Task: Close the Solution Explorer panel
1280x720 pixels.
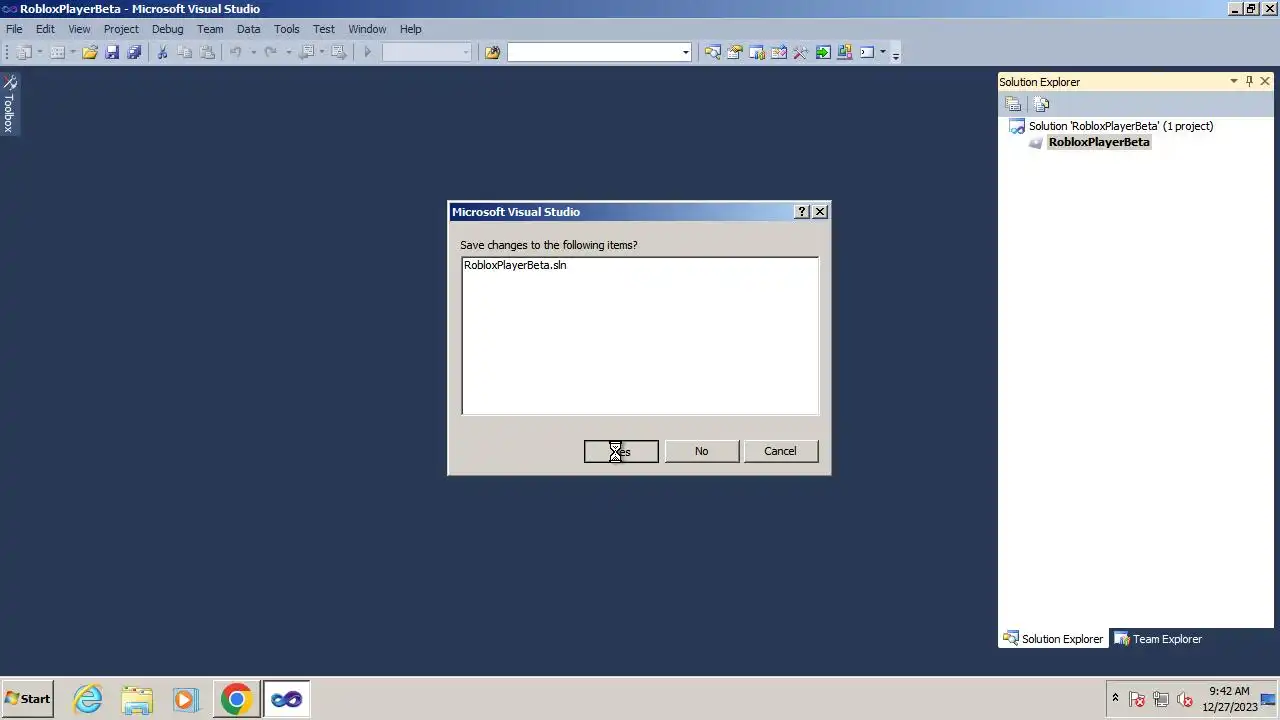Action: 1265,81
